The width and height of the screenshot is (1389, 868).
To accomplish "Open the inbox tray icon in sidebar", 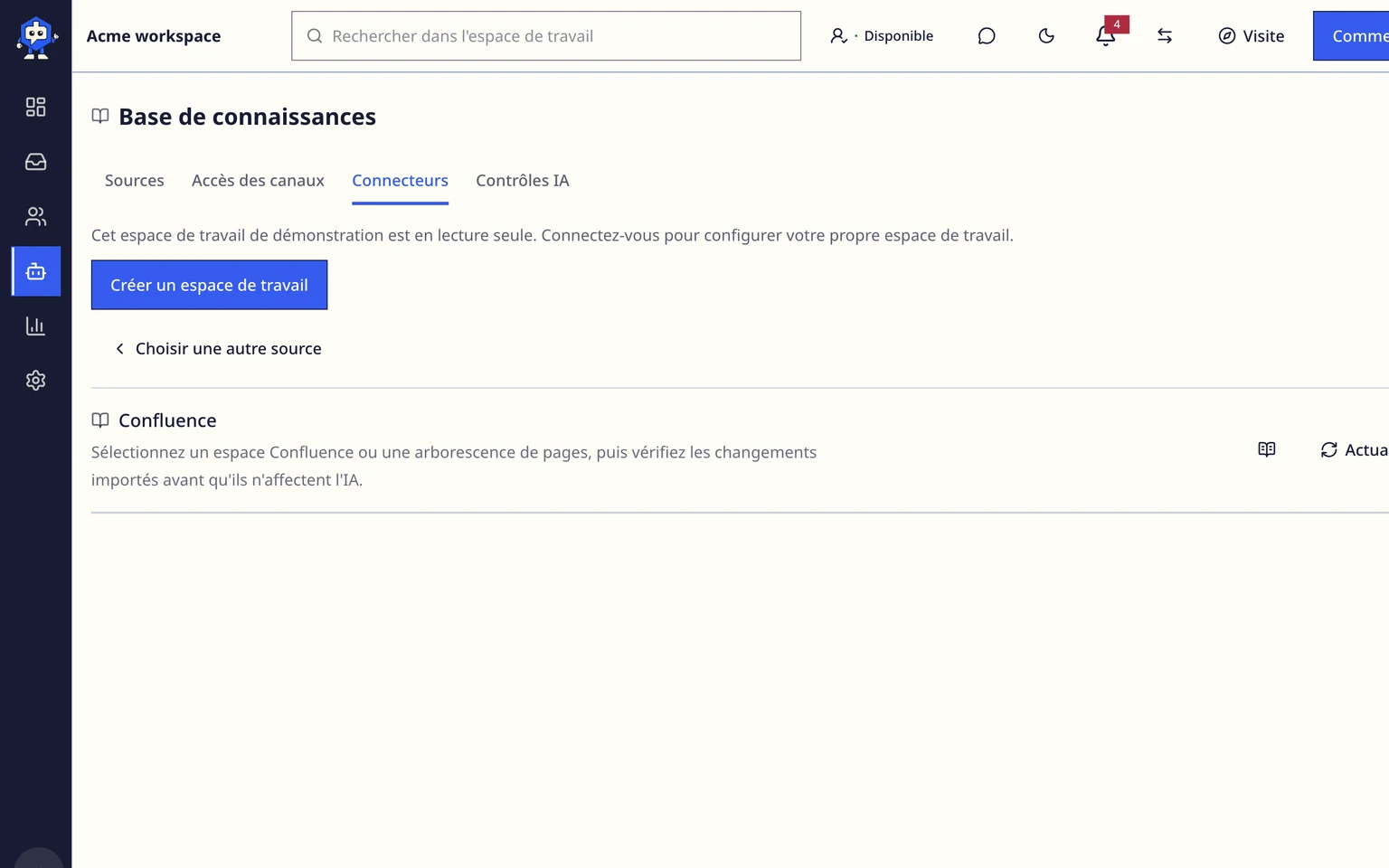I will pos(35,162).
